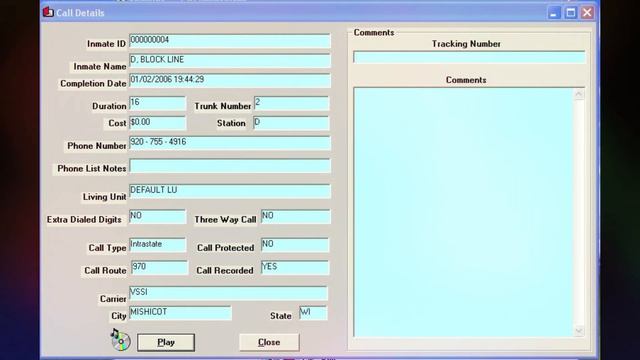This screenshot has height=360, width=640.
Task: Click the Comments scrollbar down arrow
Action: click(x=579, y=331)
